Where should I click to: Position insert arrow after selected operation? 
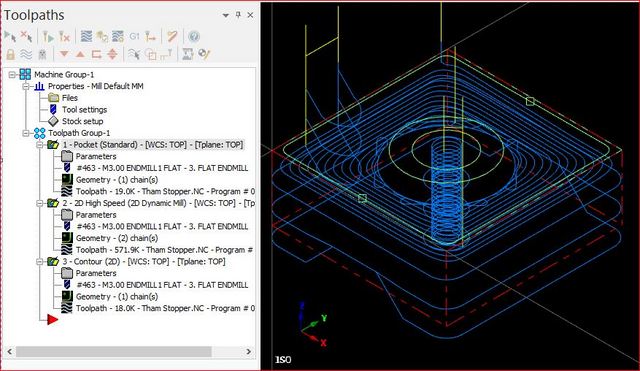96,54
